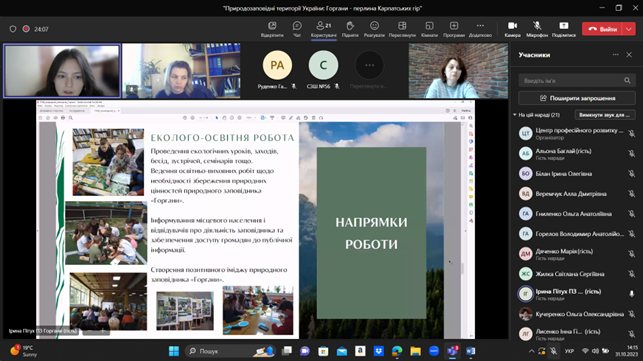The image size is (643, 361).
Task: Open Microsoft Store from the taskbar
Action: pos(323,351)
